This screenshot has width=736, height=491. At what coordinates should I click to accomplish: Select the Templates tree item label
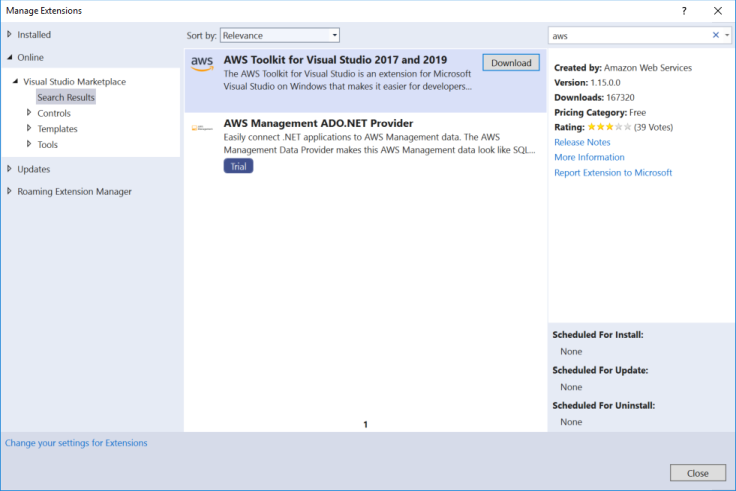(57, 129)
